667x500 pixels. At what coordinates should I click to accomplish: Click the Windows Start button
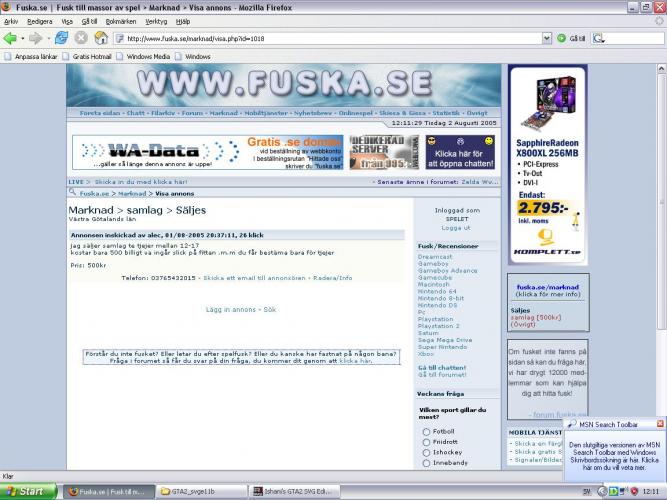coord(29,491)
